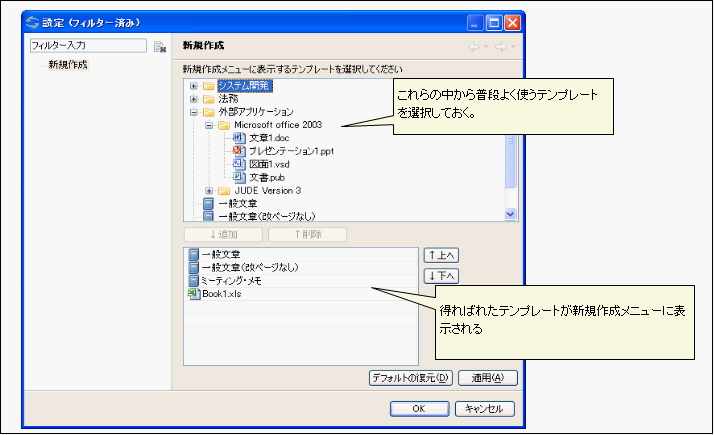Screen dimensions: 714x435
Task: Click the ↓下へ move down button
Action: (441, 276)
